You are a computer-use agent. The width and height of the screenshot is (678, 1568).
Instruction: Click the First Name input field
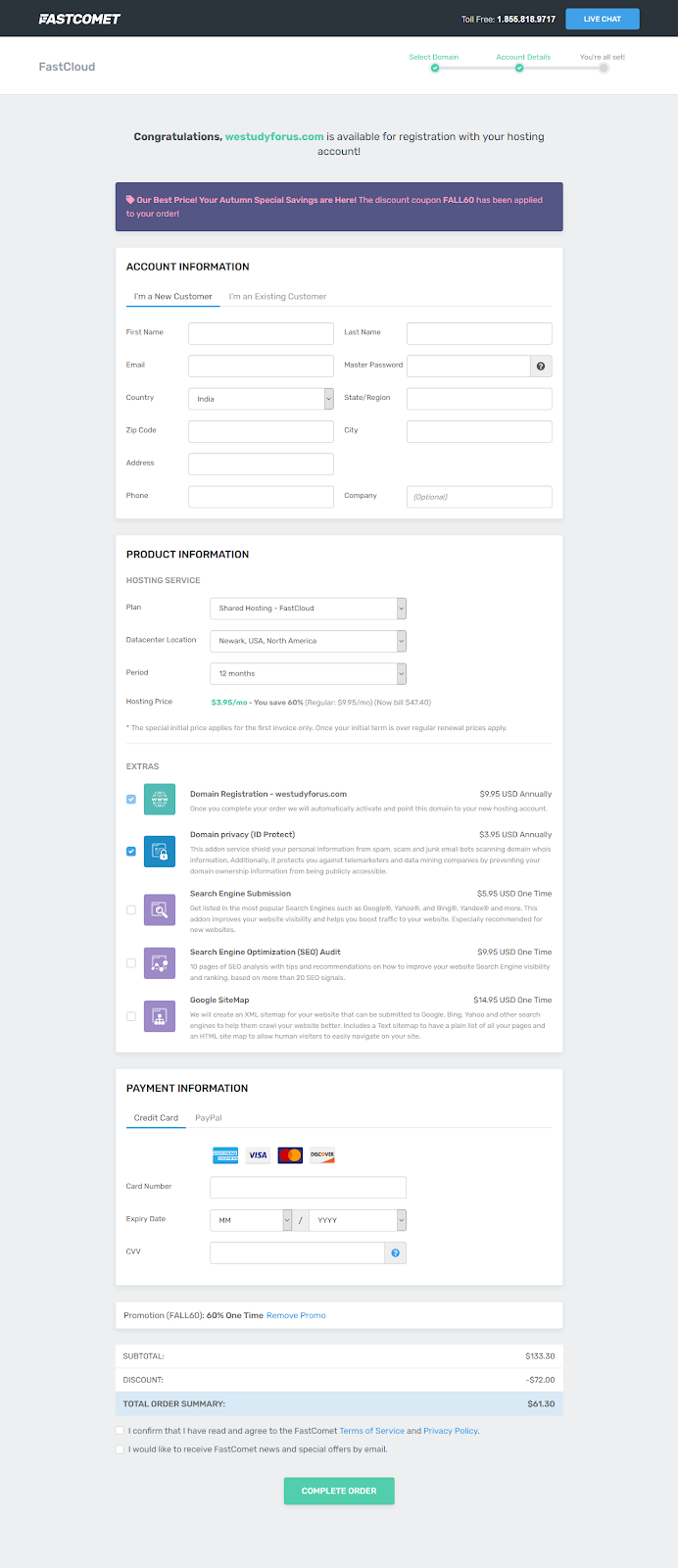point(262,333)
